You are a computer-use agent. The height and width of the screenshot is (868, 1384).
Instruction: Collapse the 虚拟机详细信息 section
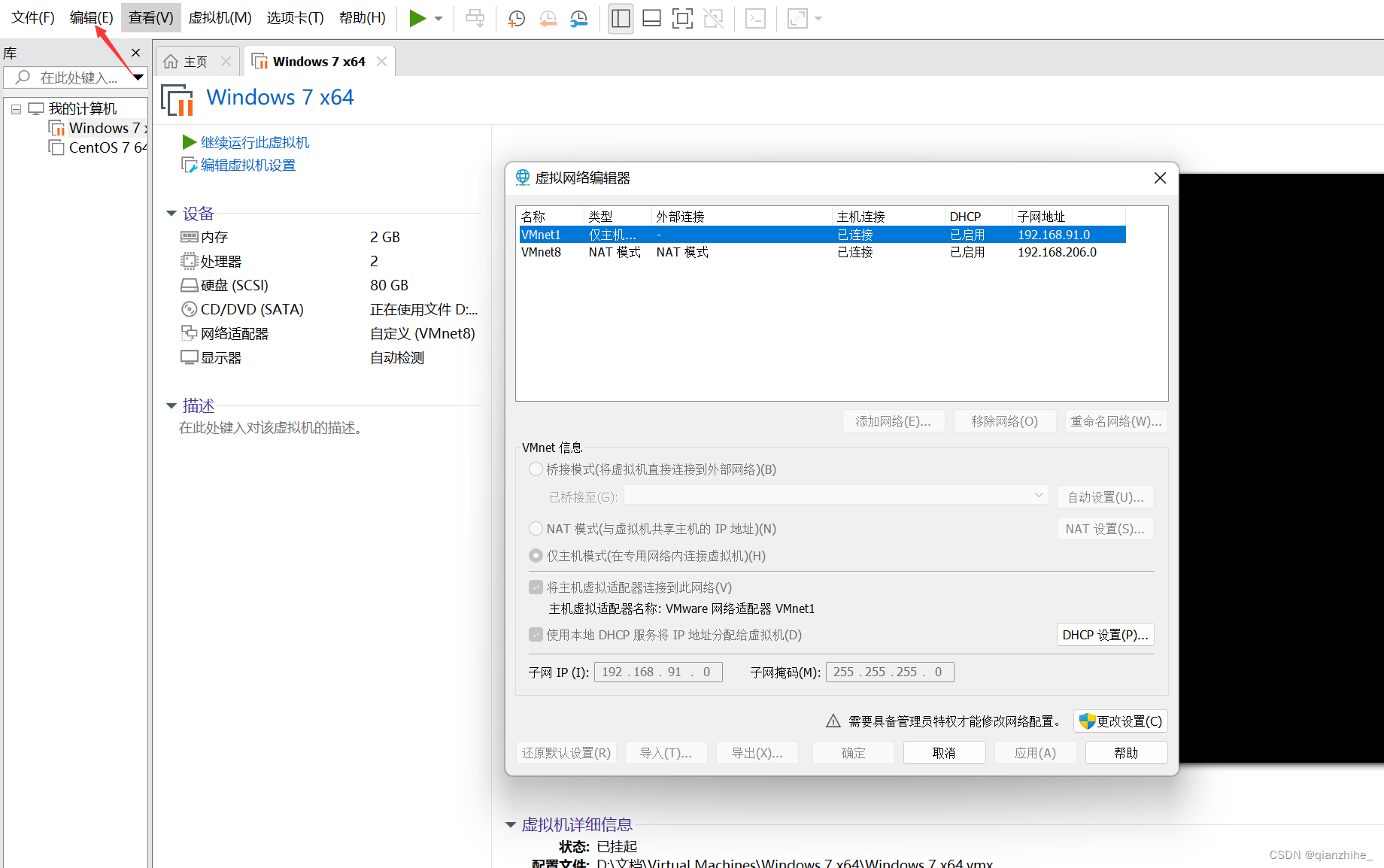coord(511,825)
